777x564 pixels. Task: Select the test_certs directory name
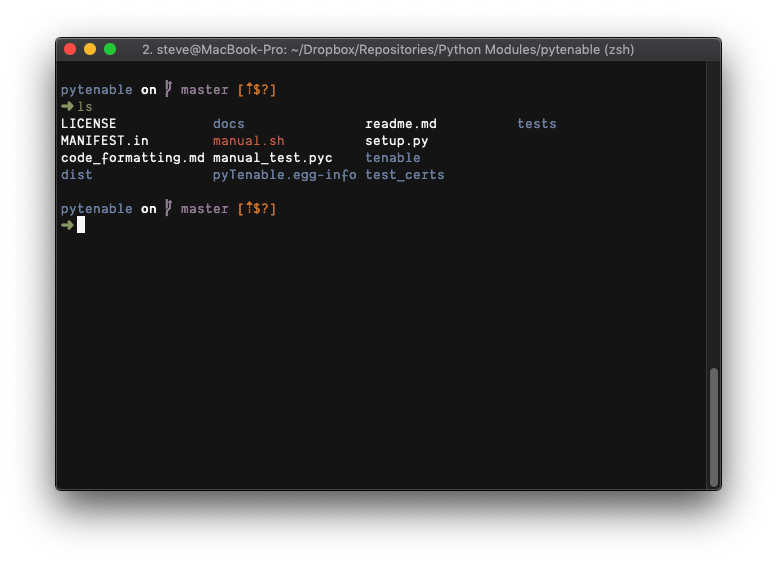click(x=405, y=175)
